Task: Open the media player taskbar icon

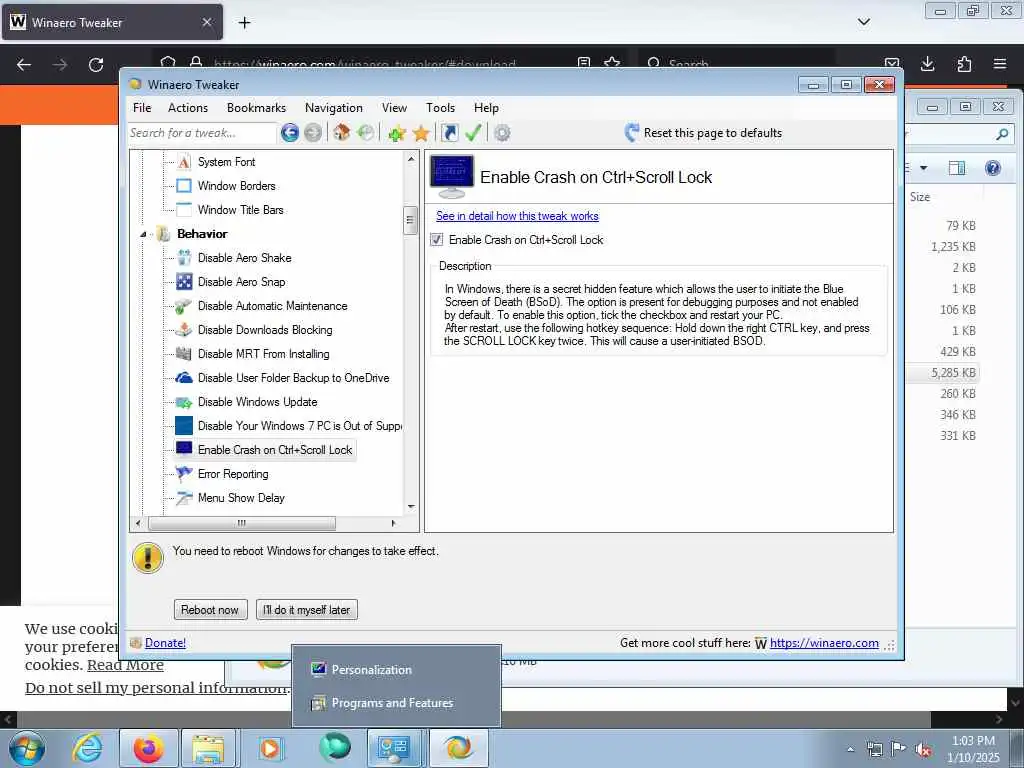Action: pos(270,748)
